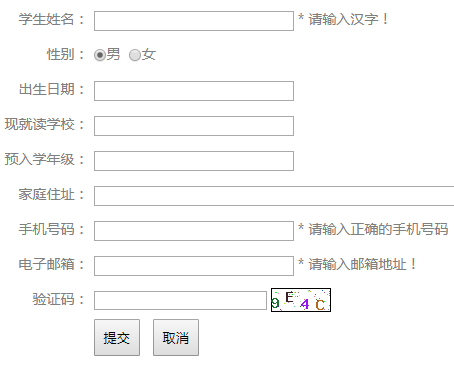Click the 学生姓名 input field
Image resolution: width=454 pixels, height=378 pixels.
pos(194,21)
